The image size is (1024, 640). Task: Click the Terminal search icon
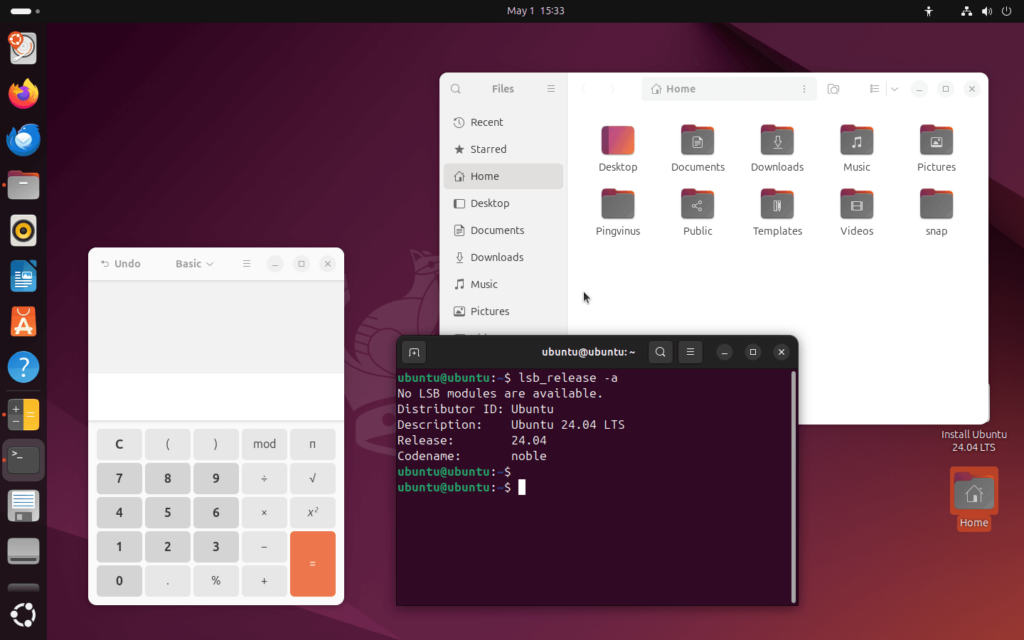[x=660, y=352]
